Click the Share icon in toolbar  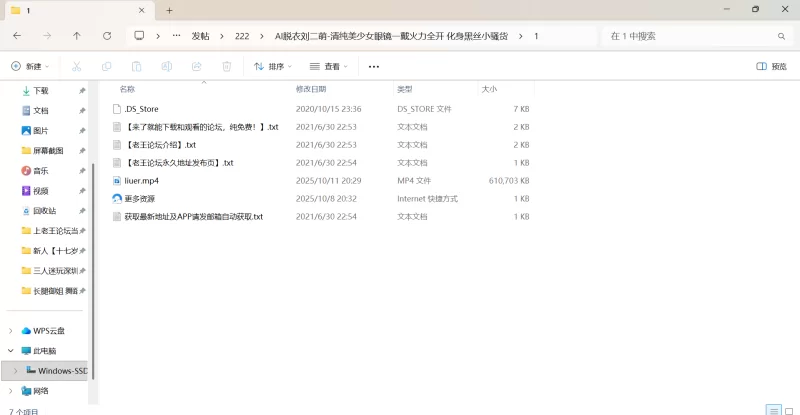tap(196, 67)
